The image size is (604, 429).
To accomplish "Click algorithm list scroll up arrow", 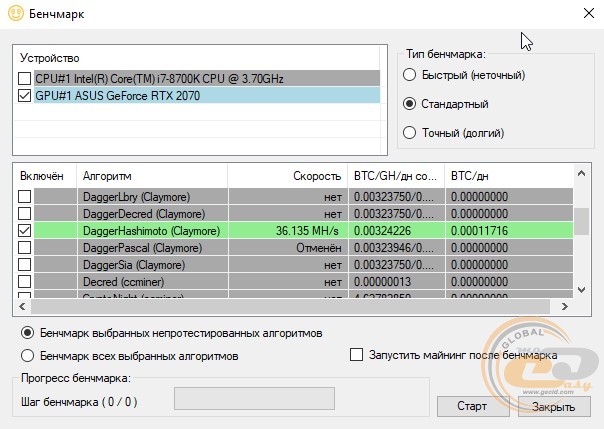I will pos(582,174).
